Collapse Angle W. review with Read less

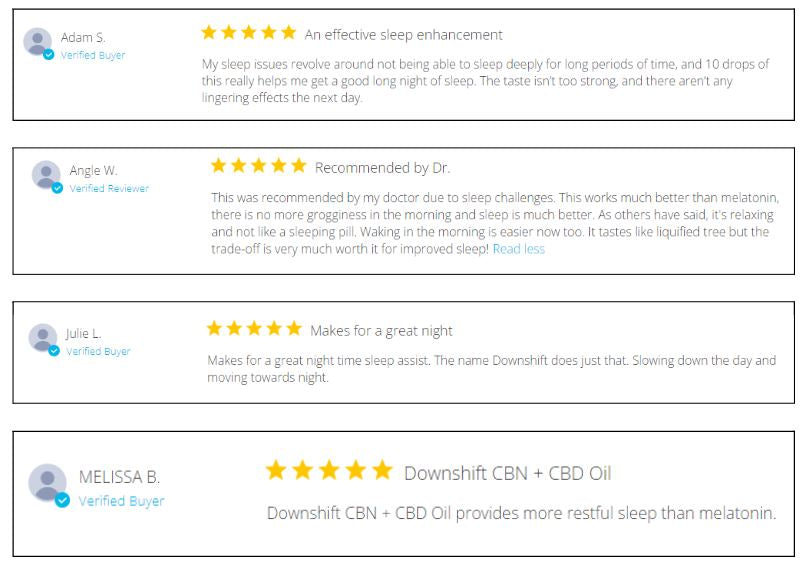click(x=519, y=249)
